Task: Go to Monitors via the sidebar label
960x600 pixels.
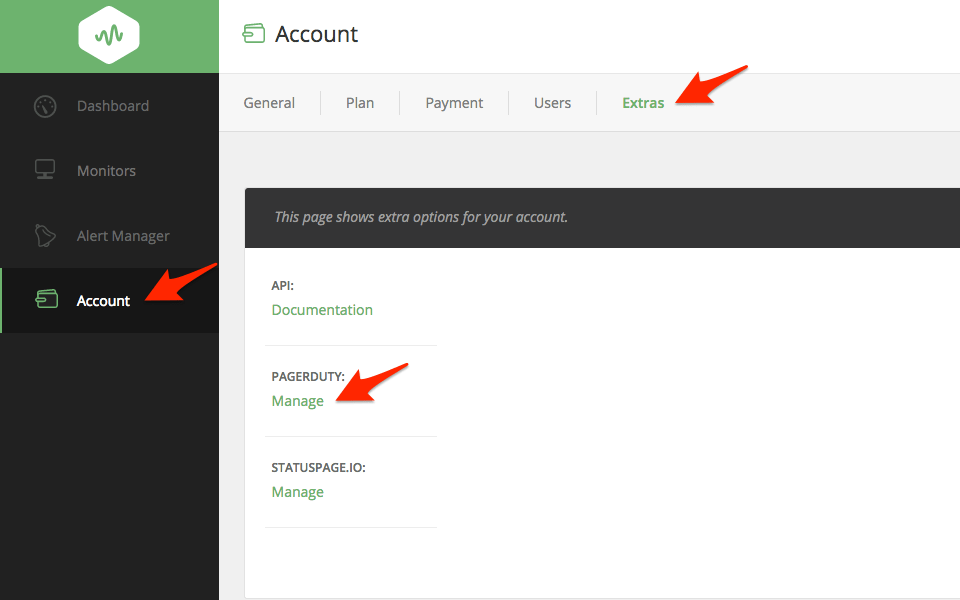Action: point(106,171)
